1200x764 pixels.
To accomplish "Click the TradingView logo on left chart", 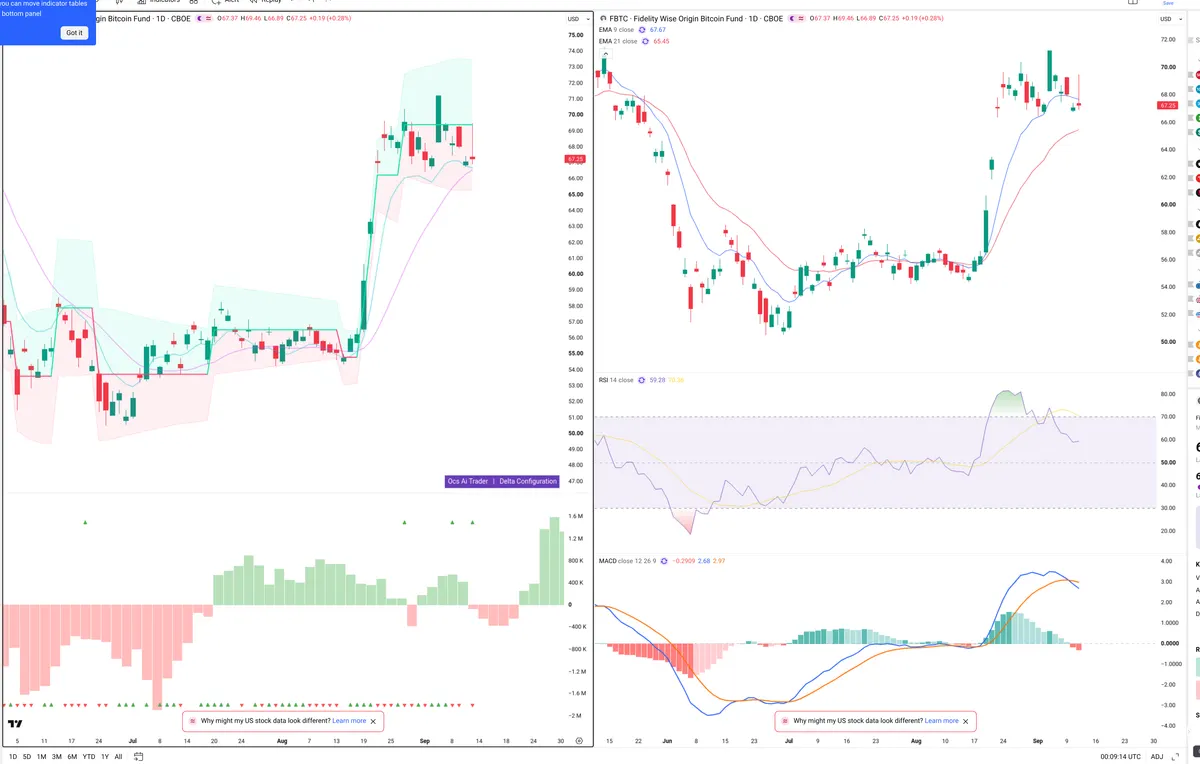I will click(15, 725).
